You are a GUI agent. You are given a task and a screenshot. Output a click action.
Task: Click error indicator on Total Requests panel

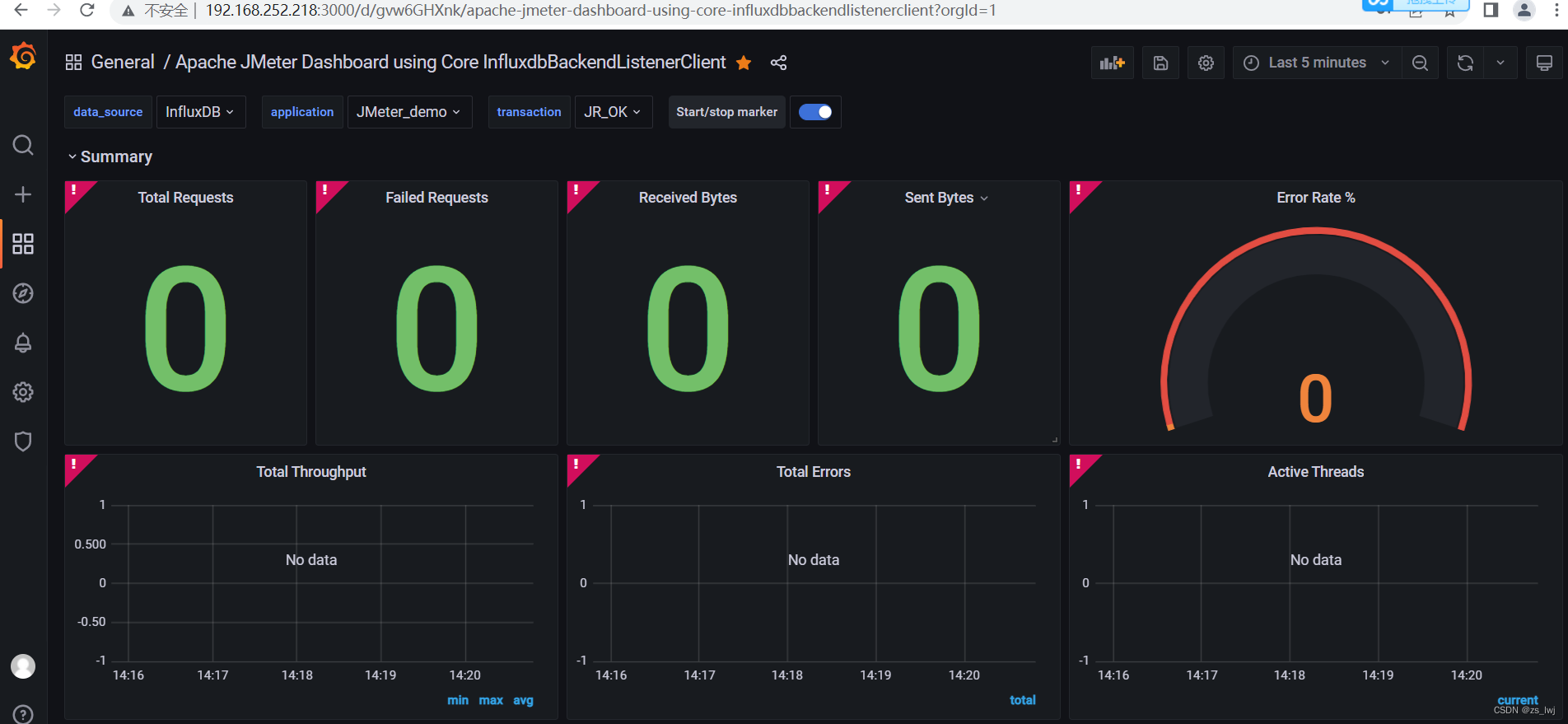74,190
